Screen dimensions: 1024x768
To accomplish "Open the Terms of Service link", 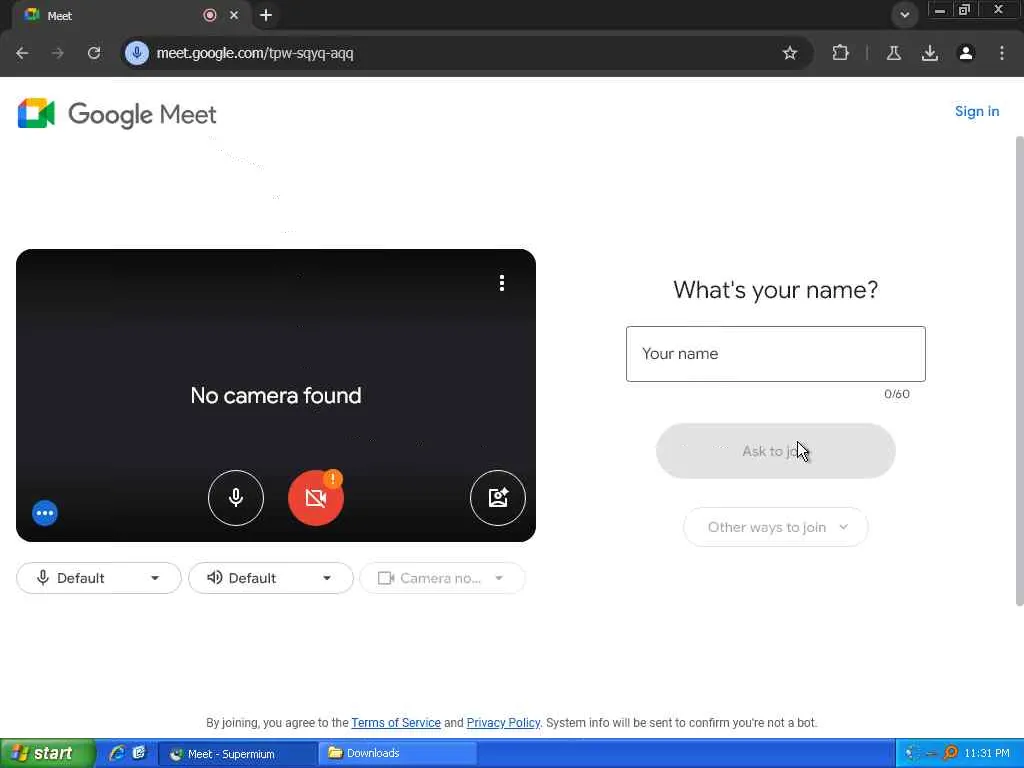I will coord(396,723).
